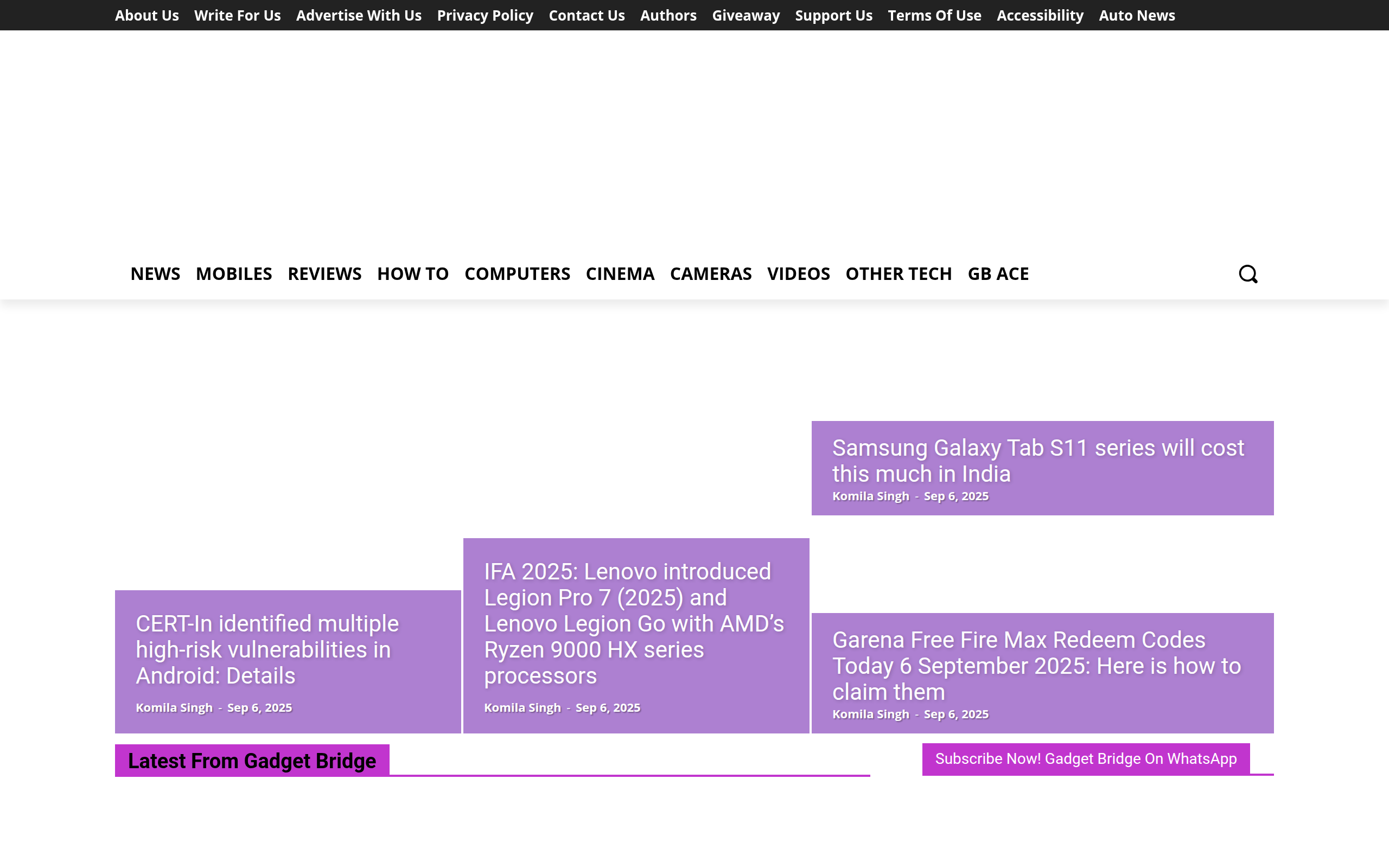Open the Giveaway link

[x=746, y=16]
